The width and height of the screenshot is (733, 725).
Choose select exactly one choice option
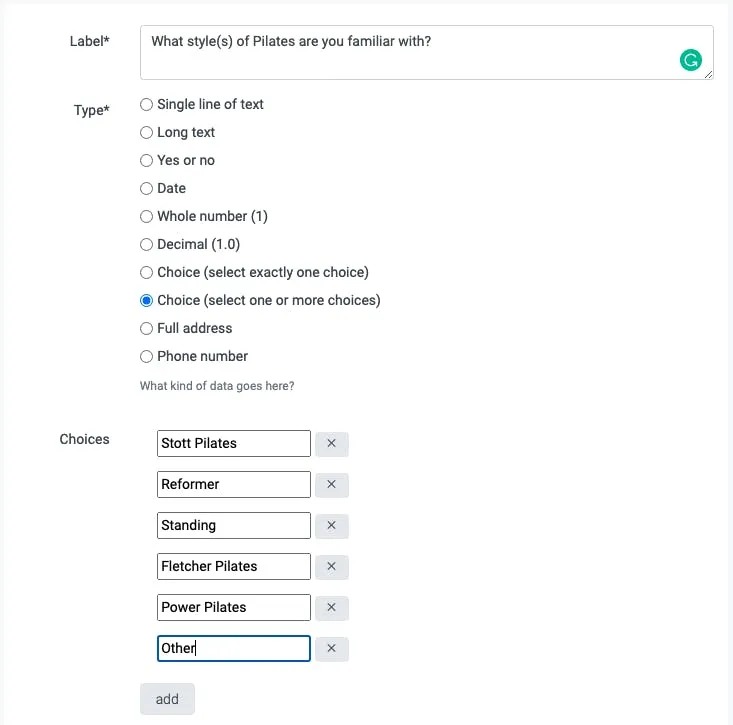click(146, 273)
